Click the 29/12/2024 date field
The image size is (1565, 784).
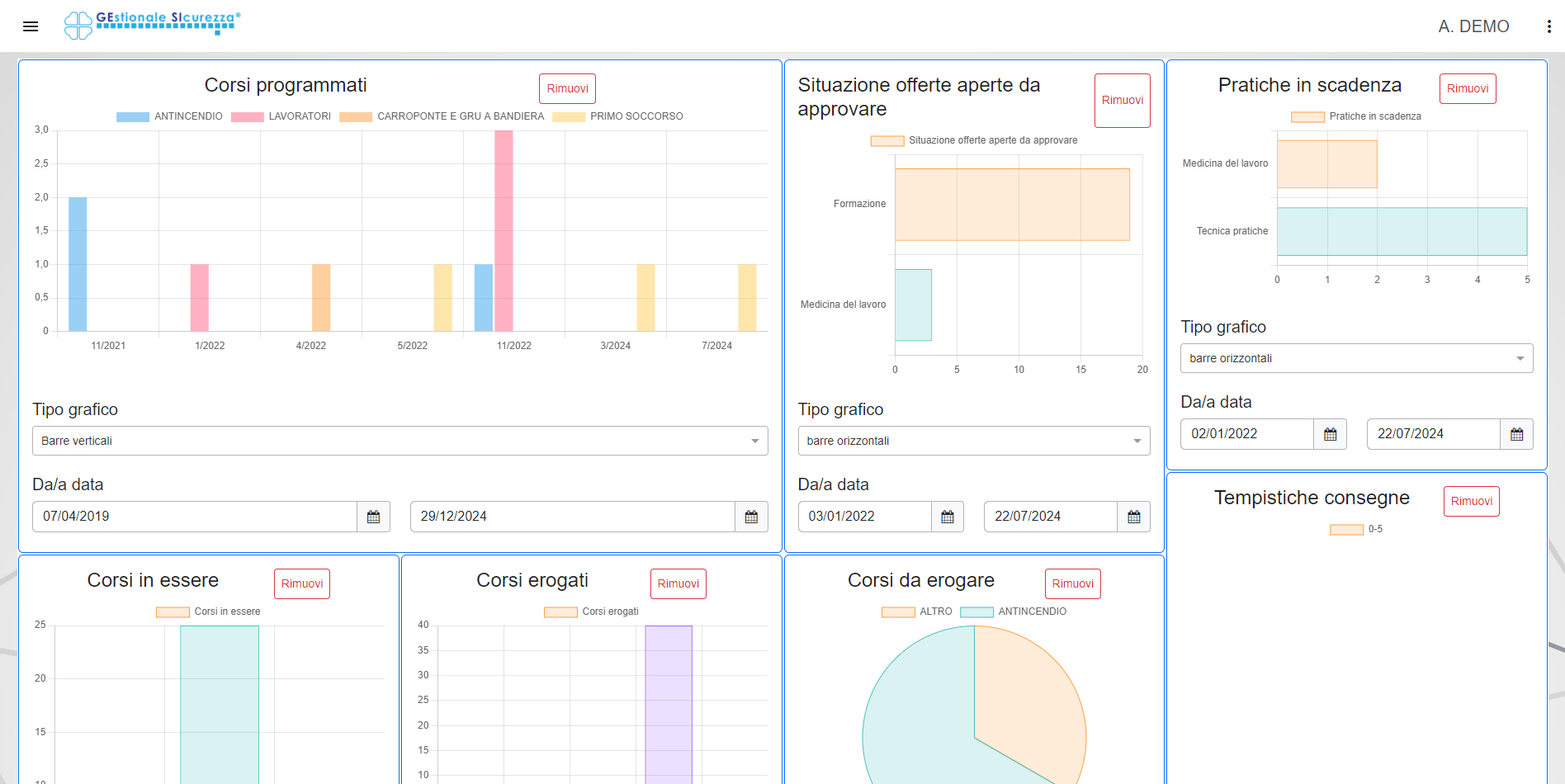573,517
